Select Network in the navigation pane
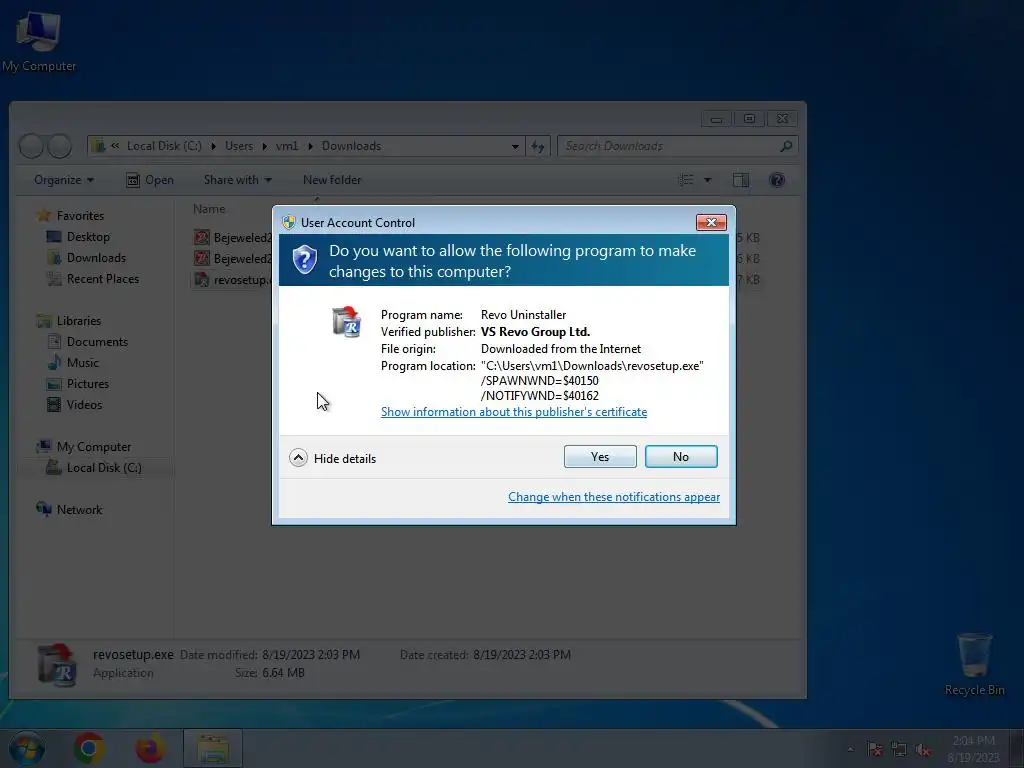The height and width of the screenshot is (768, 1024). (79, 509)
